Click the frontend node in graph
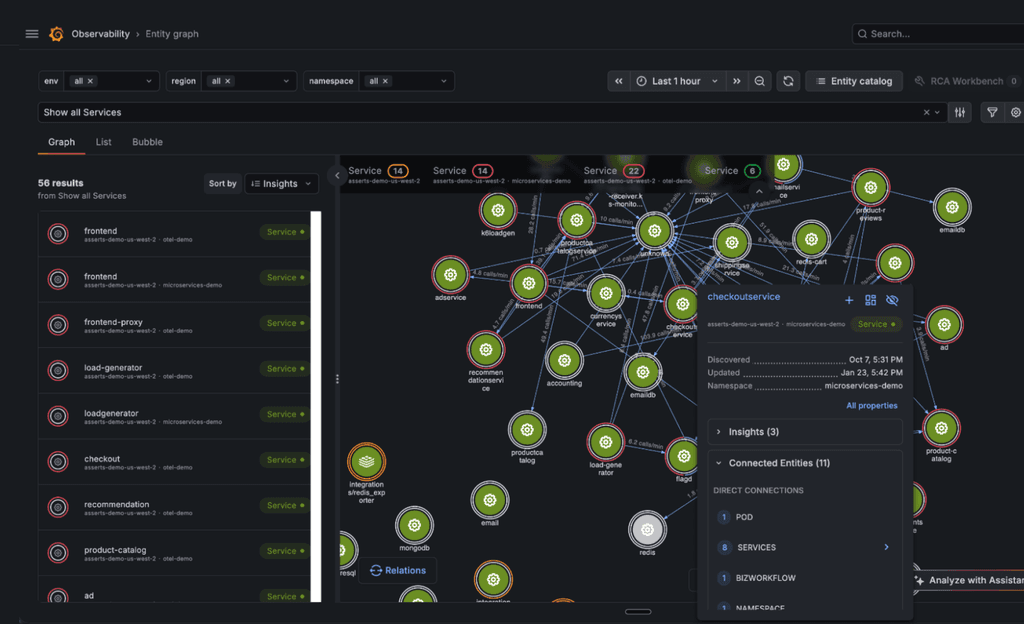Screen dimensions: 1024x624 tap(528, 283)
